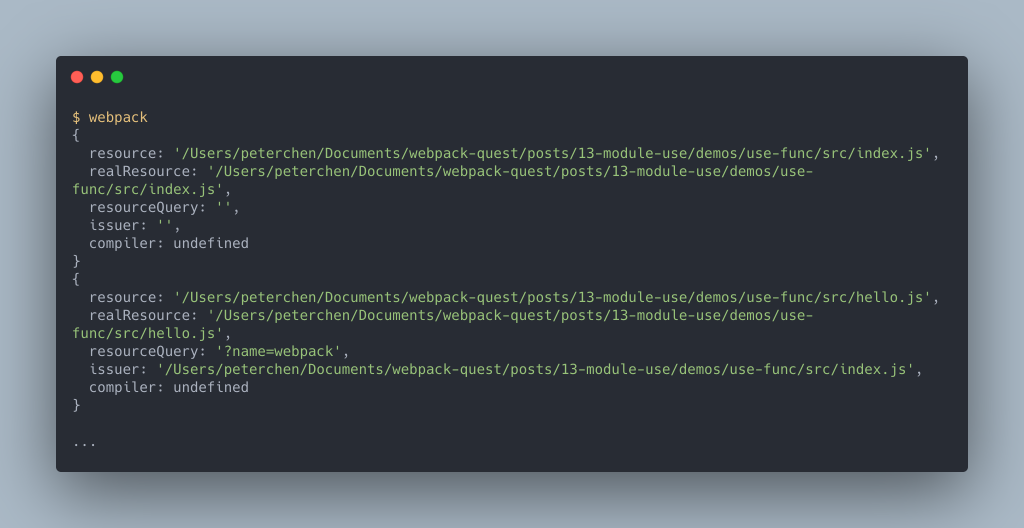Screen dimensions: 1024x528
Task: Click the second compiler undefined value
Action: [x=211, y=388]
